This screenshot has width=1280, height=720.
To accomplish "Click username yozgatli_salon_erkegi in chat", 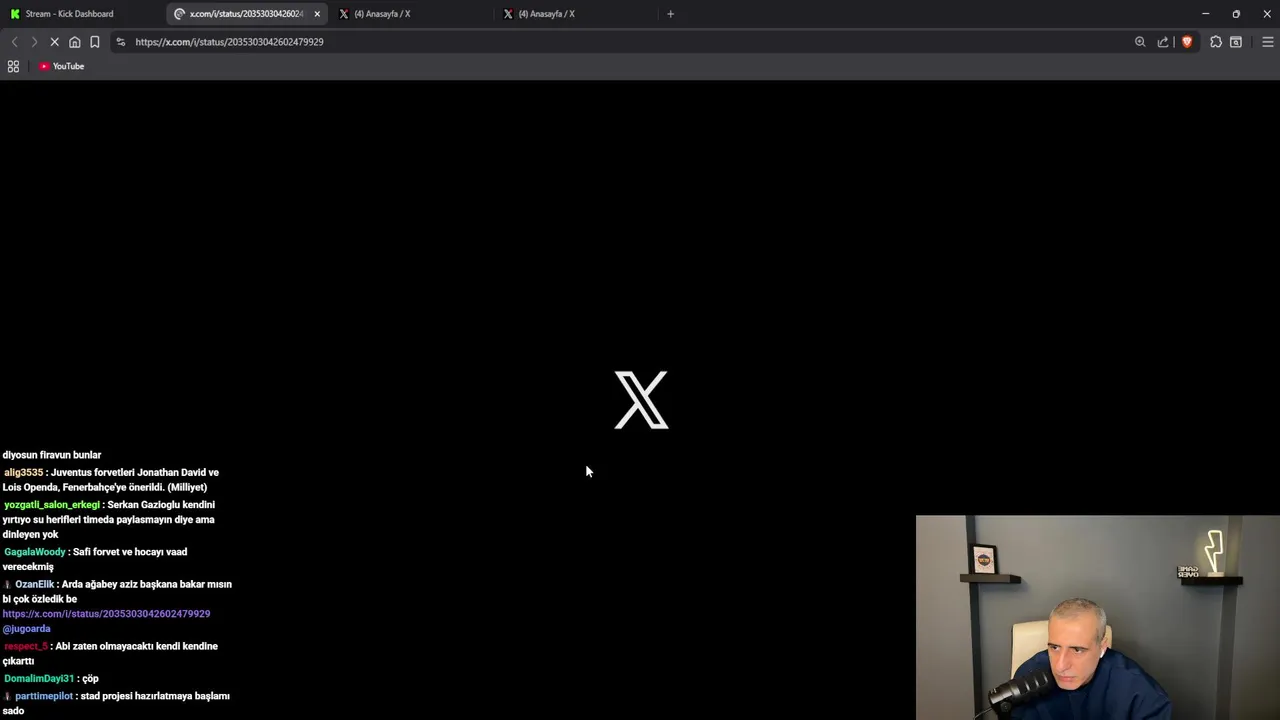I will click(x=52, y=505).
